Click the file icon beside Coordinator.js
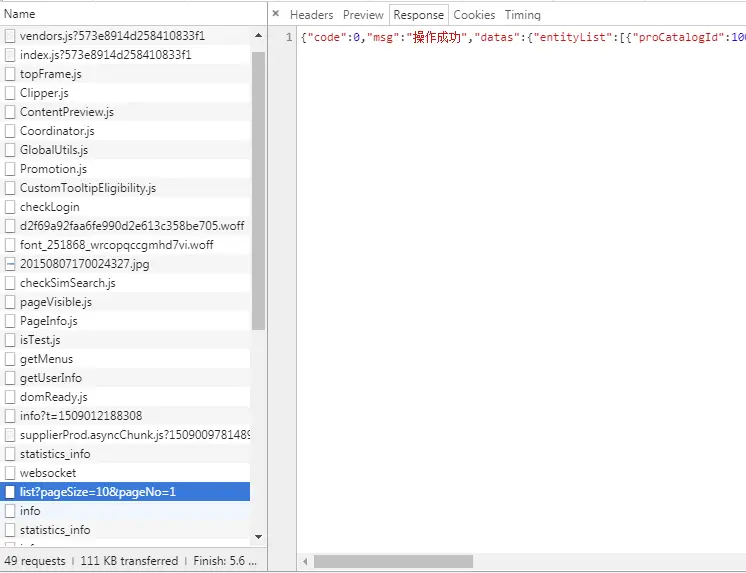 click(x=10, y=131)
